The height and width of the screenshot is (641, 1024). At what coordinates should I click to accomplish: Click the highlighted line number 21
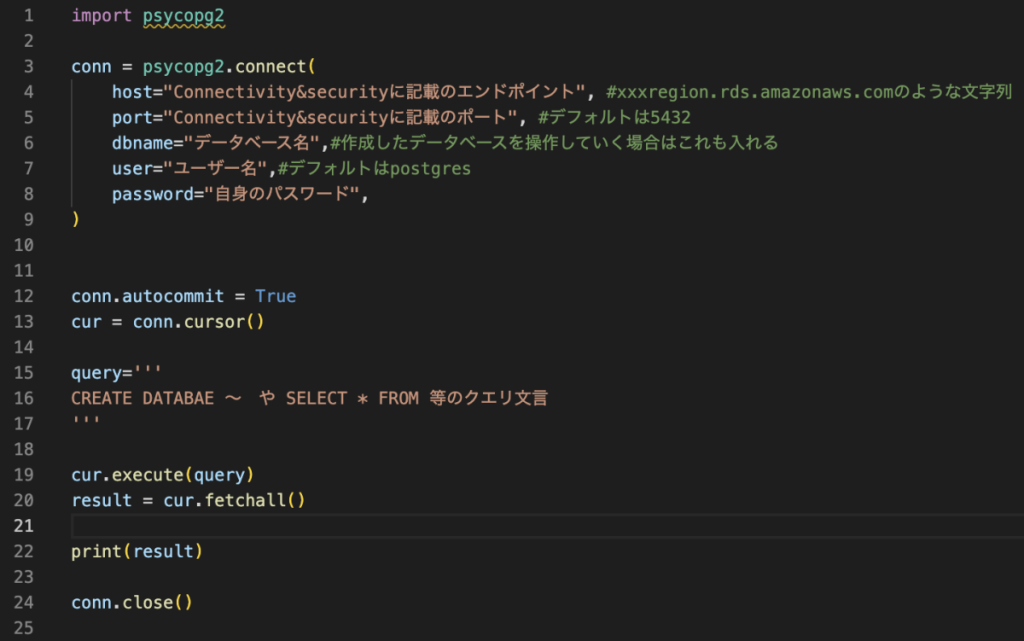coord(24,526)
